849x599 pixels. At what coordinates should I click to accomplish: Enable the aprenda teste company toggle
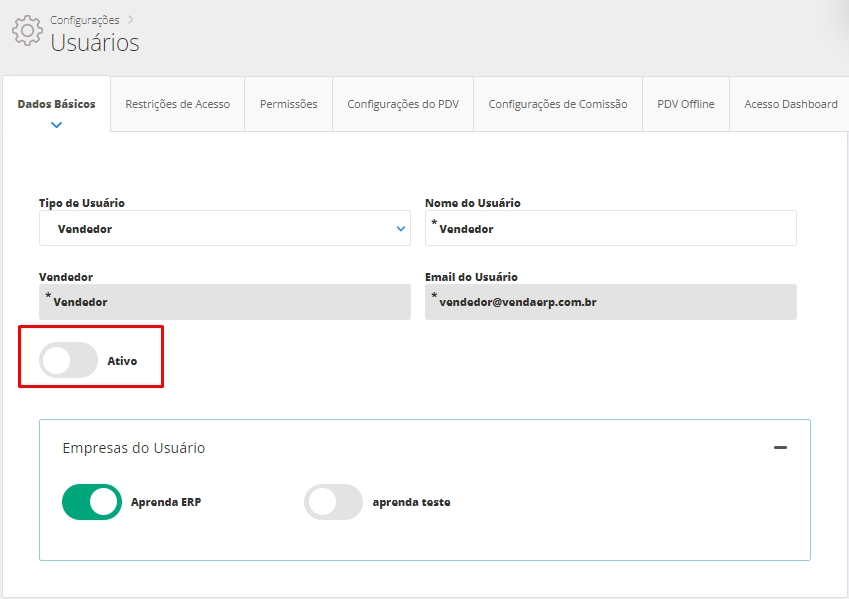click(333, 502)
